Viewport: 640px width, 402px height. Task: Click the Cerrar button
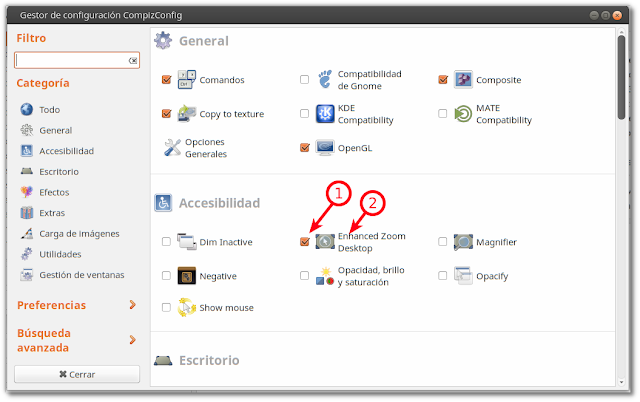click(77, 374)
